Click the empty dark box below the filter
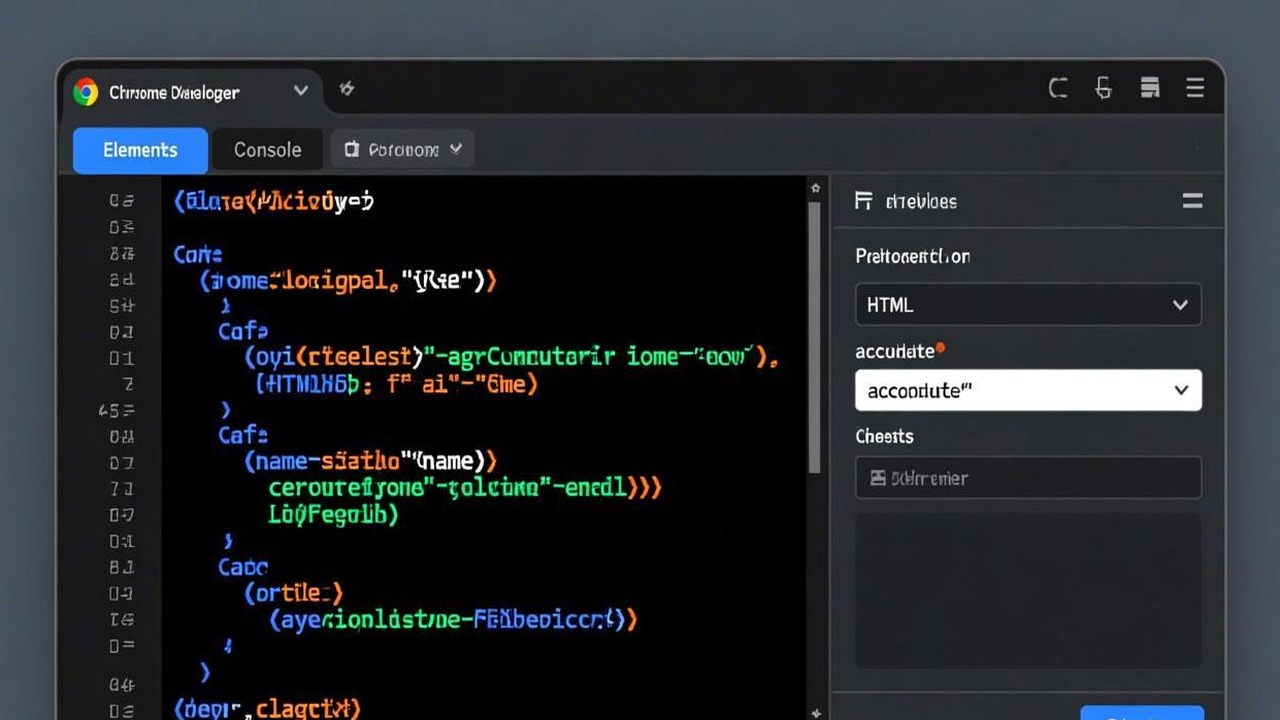This screenshot has width=1280, height=720. tap(1028, 591)
